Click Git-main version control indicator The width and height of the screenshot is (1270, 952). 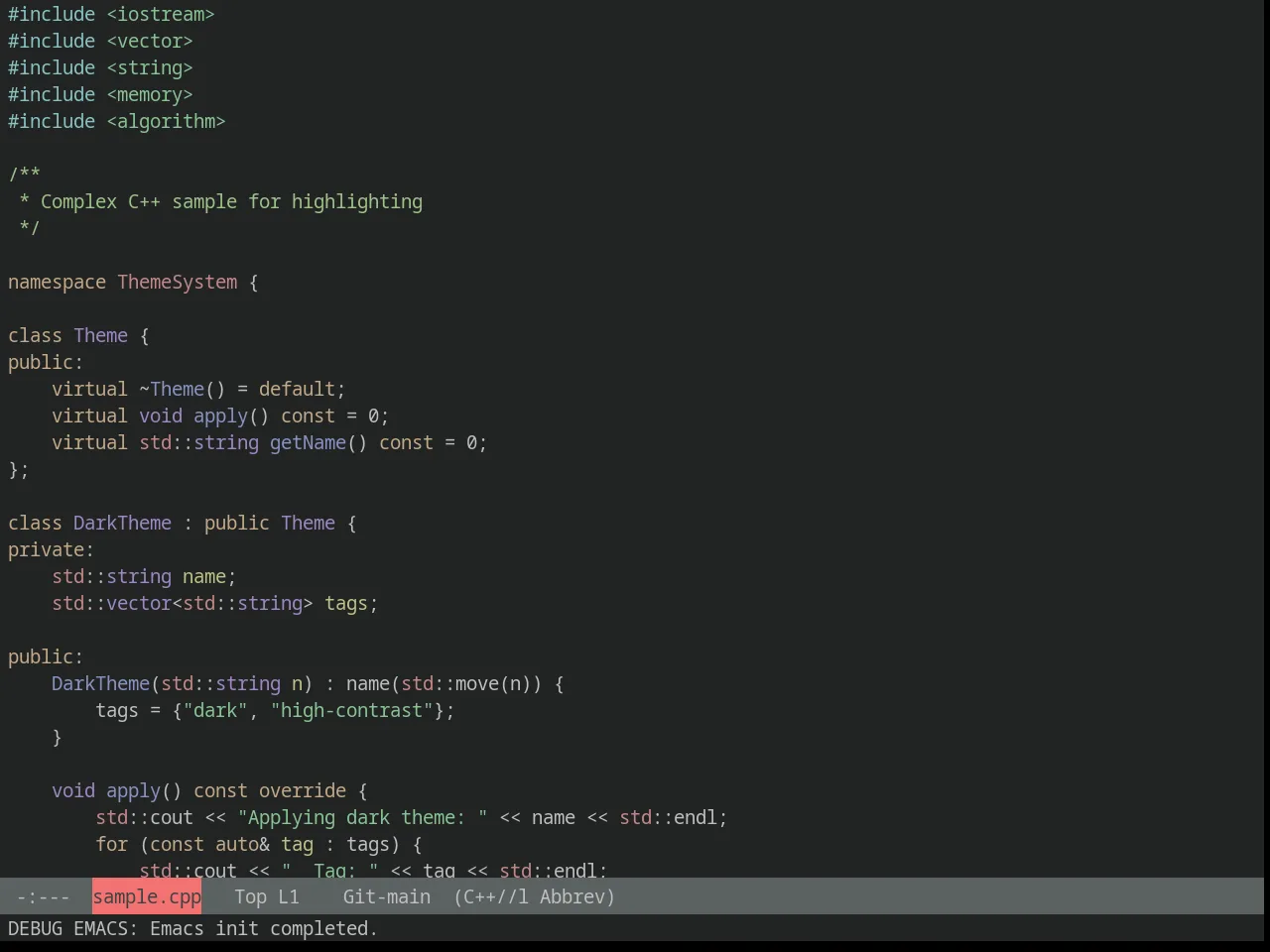coord(387,896)
